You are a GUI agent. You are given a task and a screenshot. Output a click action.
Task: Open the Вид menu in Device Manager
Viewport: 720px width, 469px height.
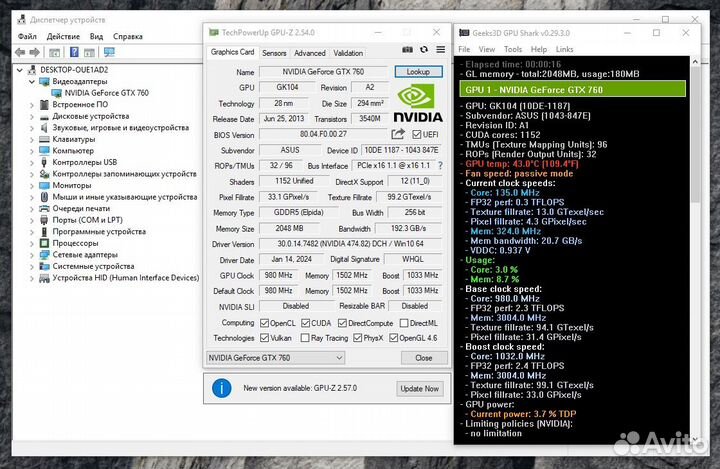click(96, 36)
